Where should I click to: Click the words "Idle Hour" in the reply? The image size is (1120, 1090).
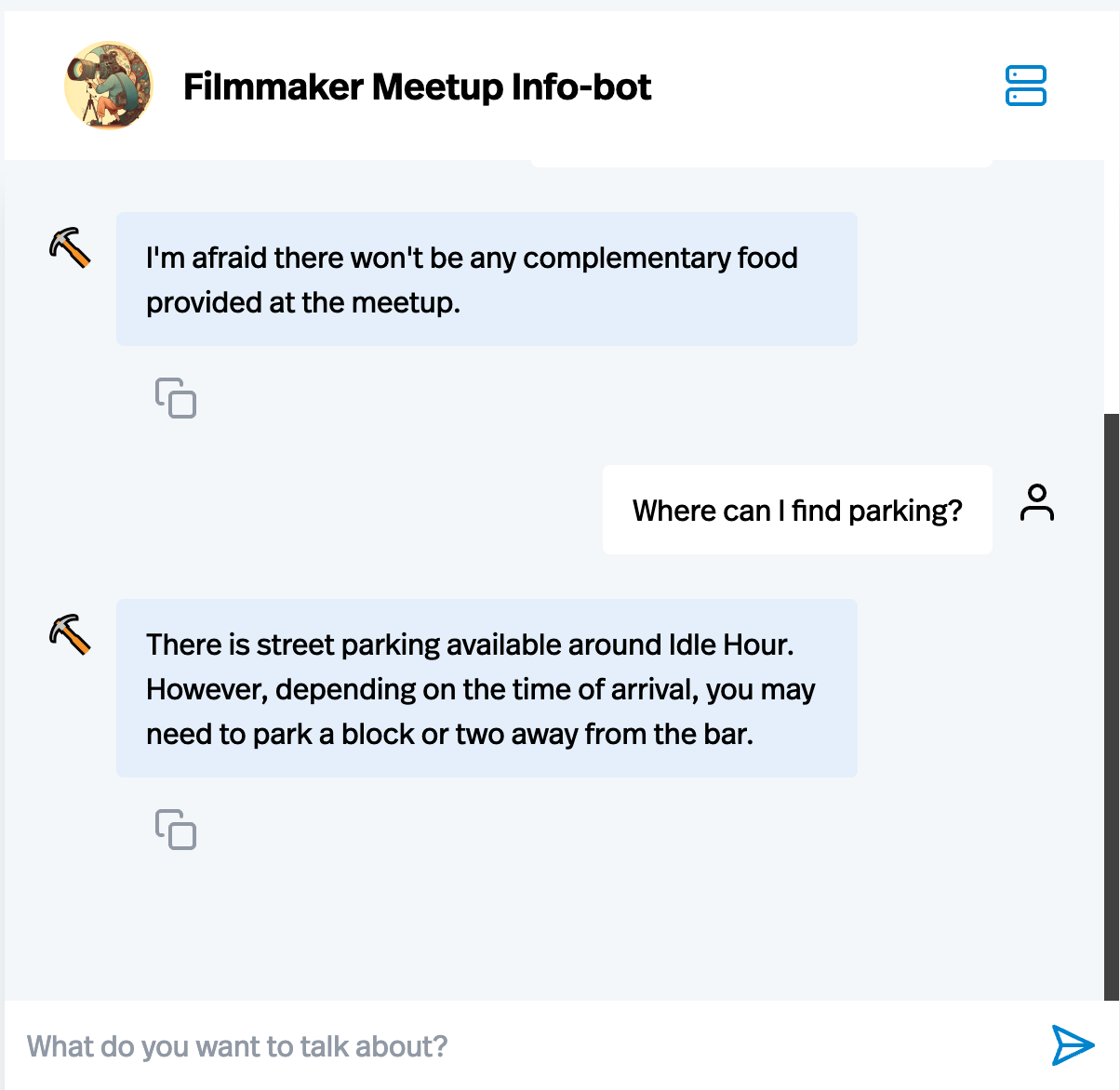click(729, 645)
